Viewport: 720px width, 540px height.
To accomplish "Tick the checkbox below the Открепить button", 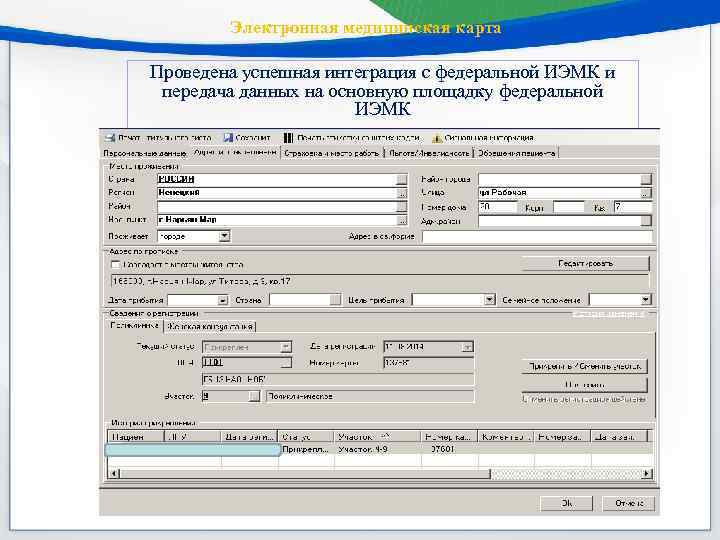I will coord(525,399).
